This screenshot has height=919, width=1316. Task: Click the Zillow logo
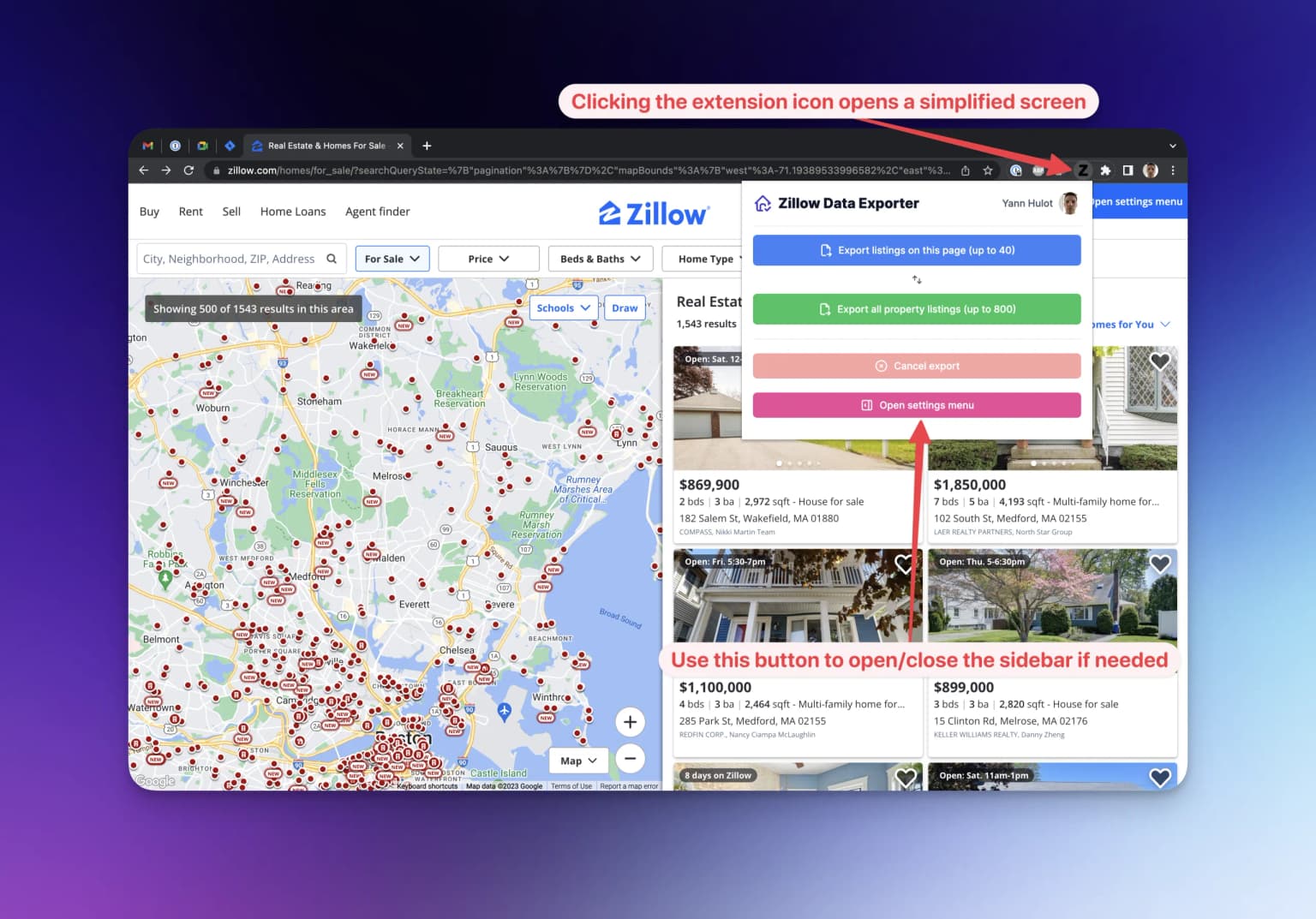[x=653, y=213]
